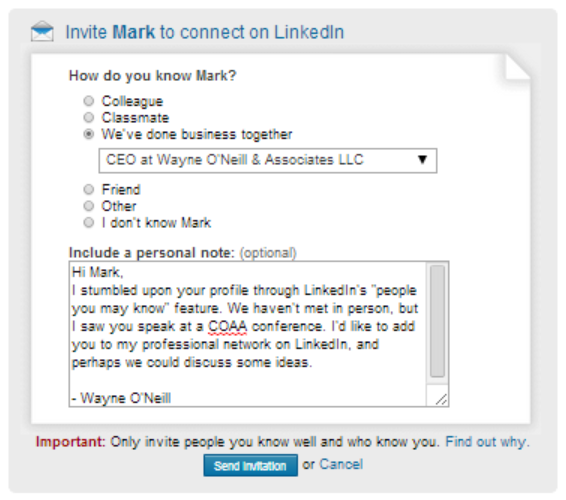Viewport: 566px width, 500px height.
Task: Click the envelope invitation icon
Action: [x=42, y=31]
